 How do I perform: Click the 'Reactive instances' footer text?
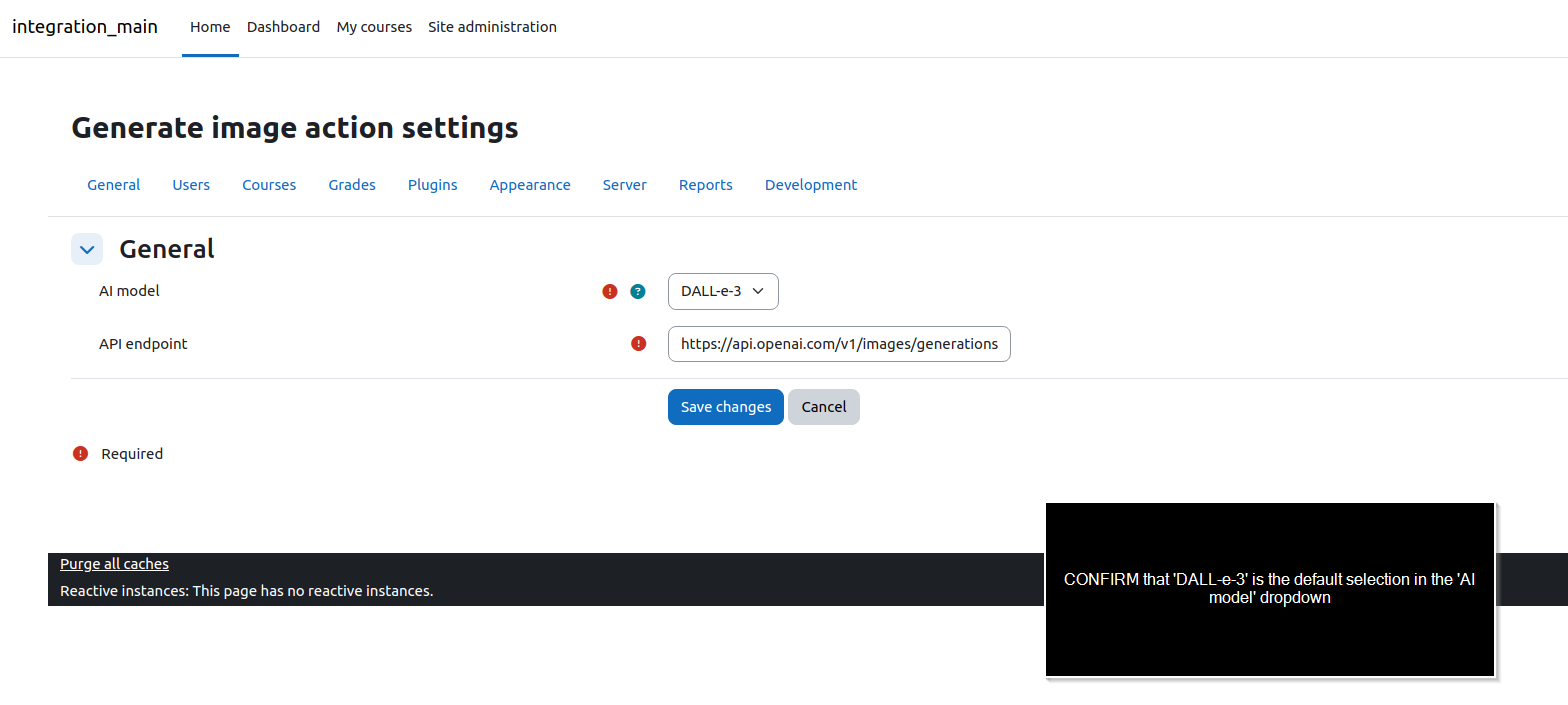[x=246, y=591]
